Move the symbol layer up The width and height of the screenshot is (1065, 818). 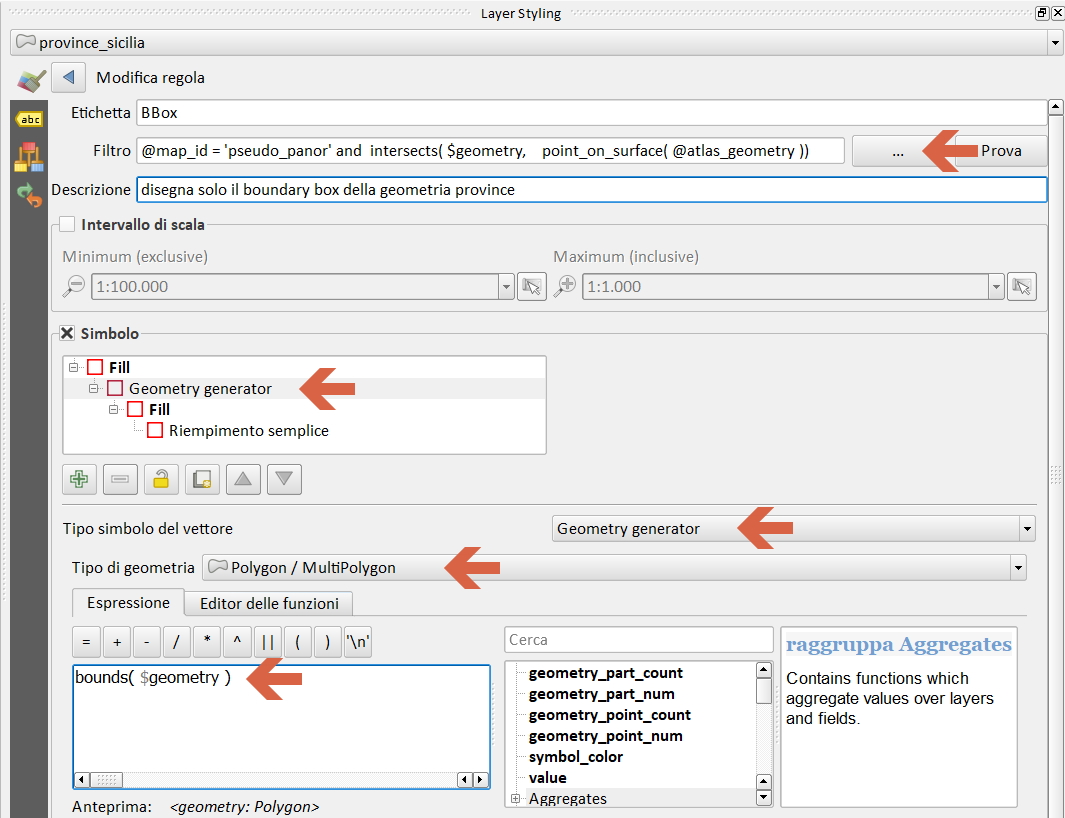pos(243,479)
